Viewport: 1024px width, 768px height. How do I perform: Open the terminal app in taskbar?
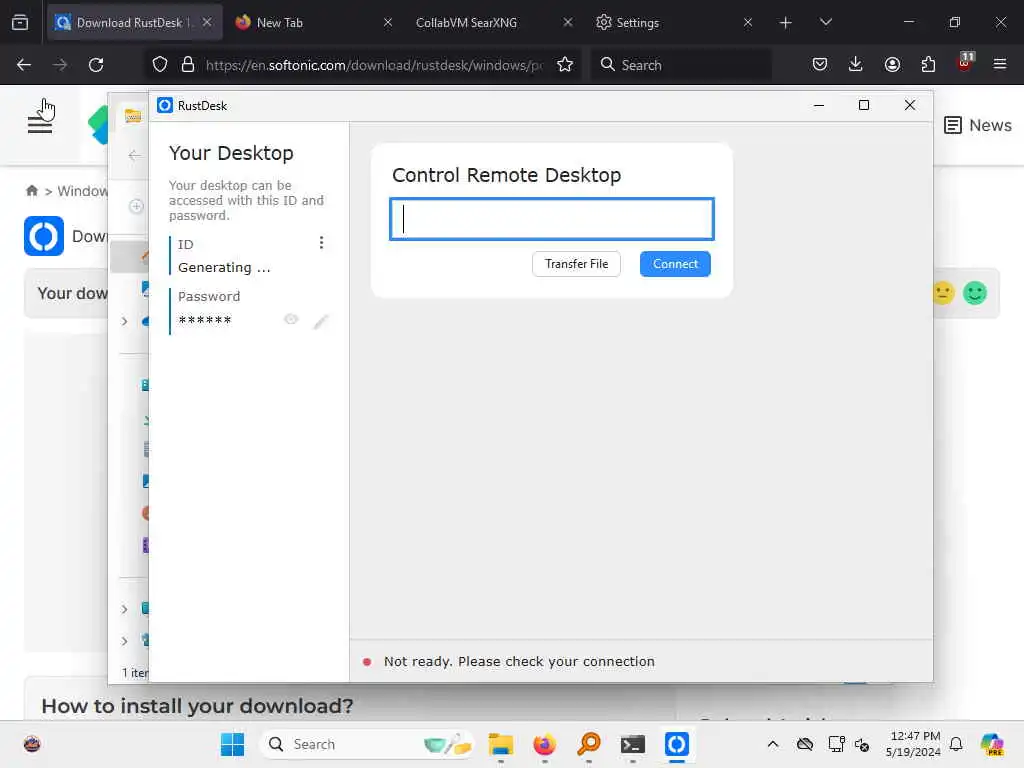tap(633, 744)
